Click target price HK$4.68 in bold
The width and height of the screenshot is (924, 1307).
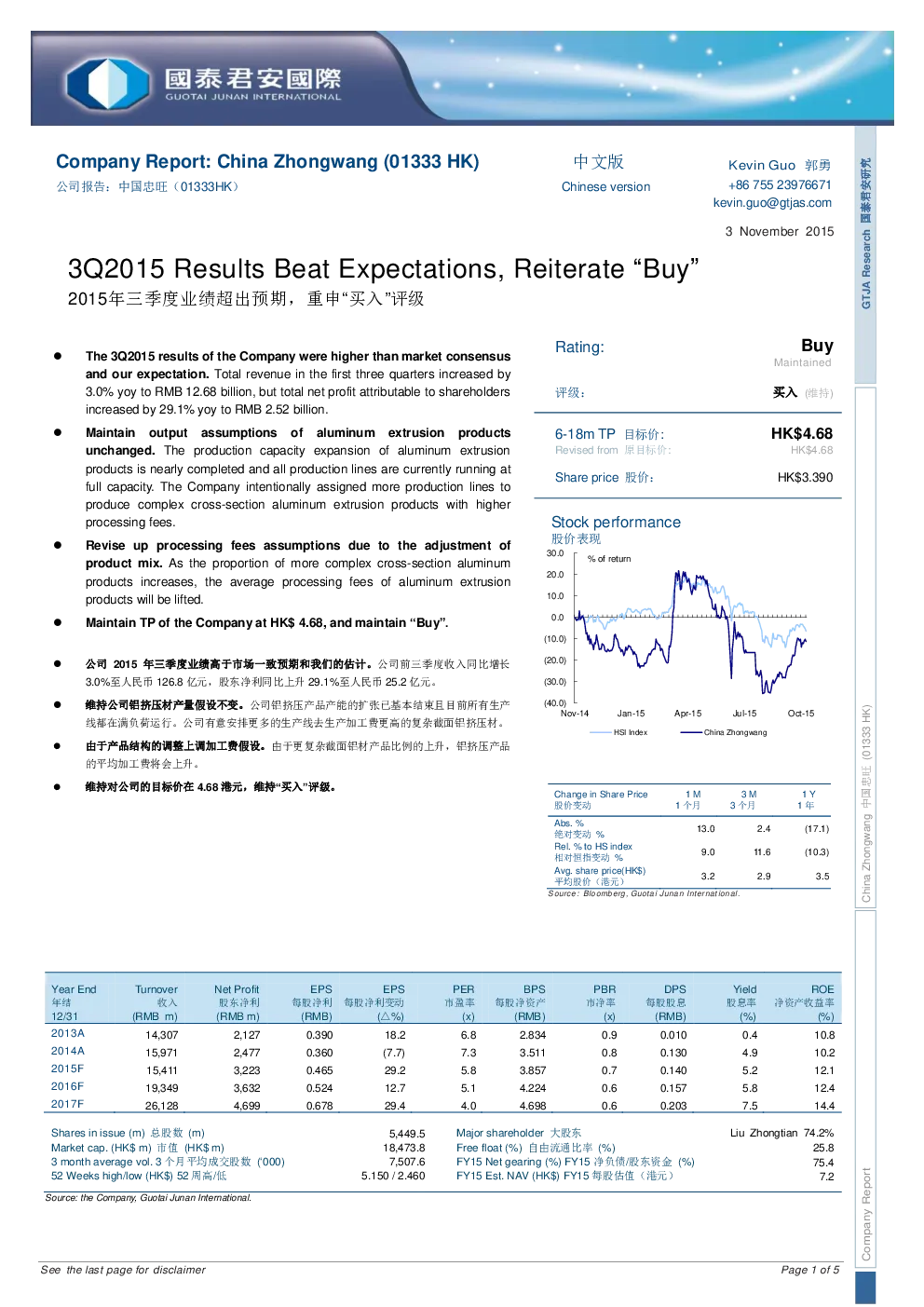click(x=802, y=433)
